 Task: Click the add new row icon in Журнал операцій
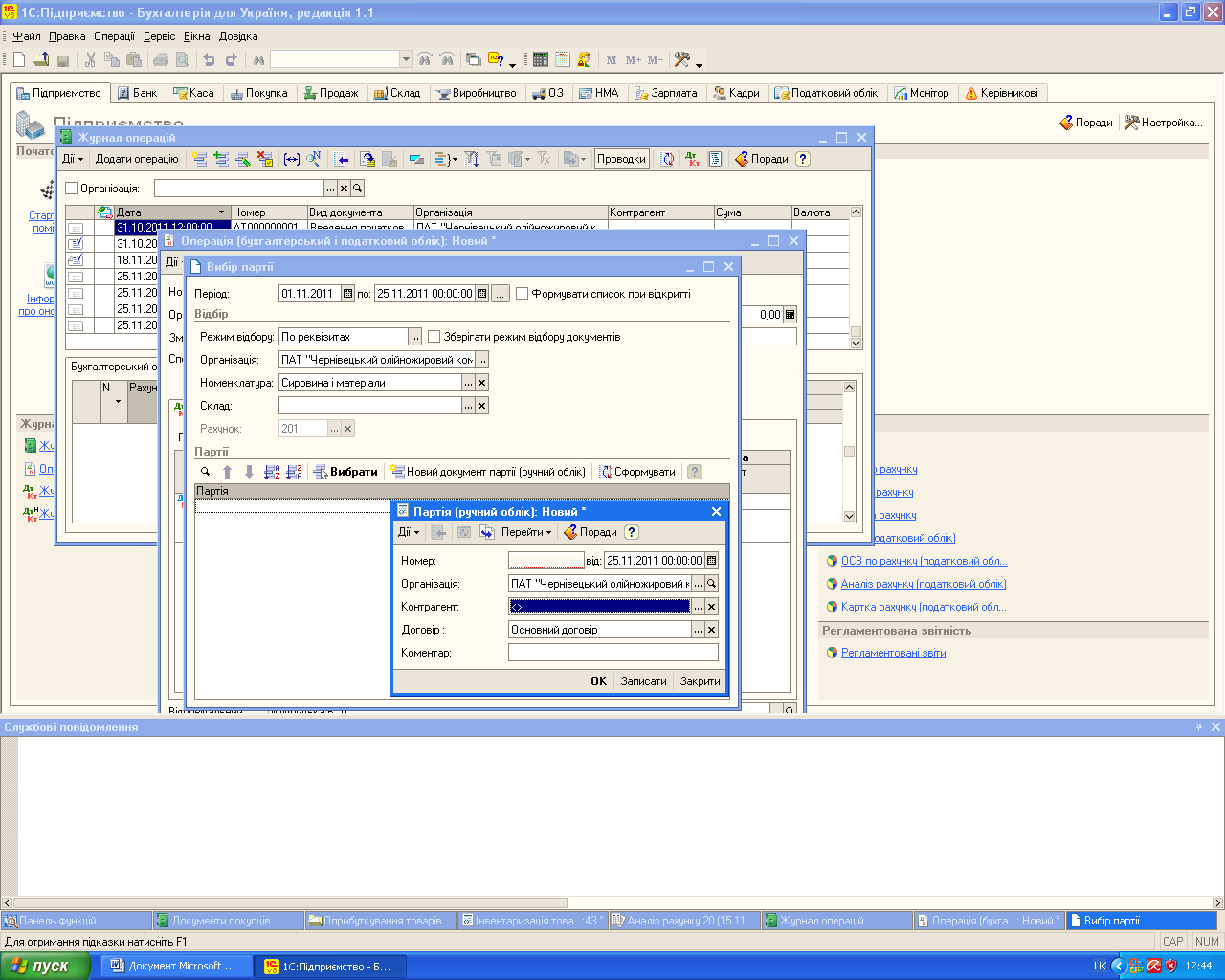click(199, 159)
